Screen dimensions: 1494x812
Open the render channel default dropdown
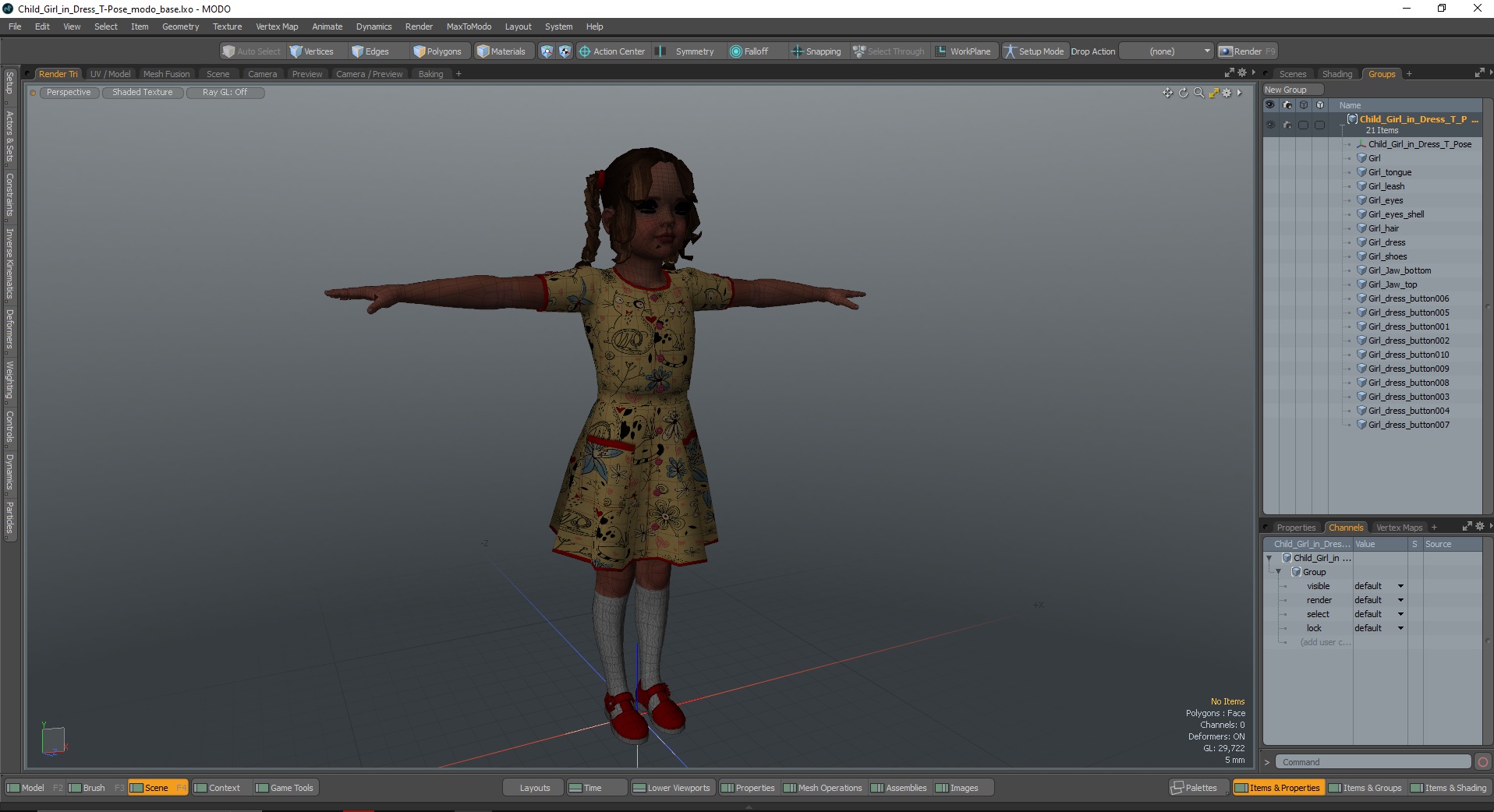(1379, 600)
